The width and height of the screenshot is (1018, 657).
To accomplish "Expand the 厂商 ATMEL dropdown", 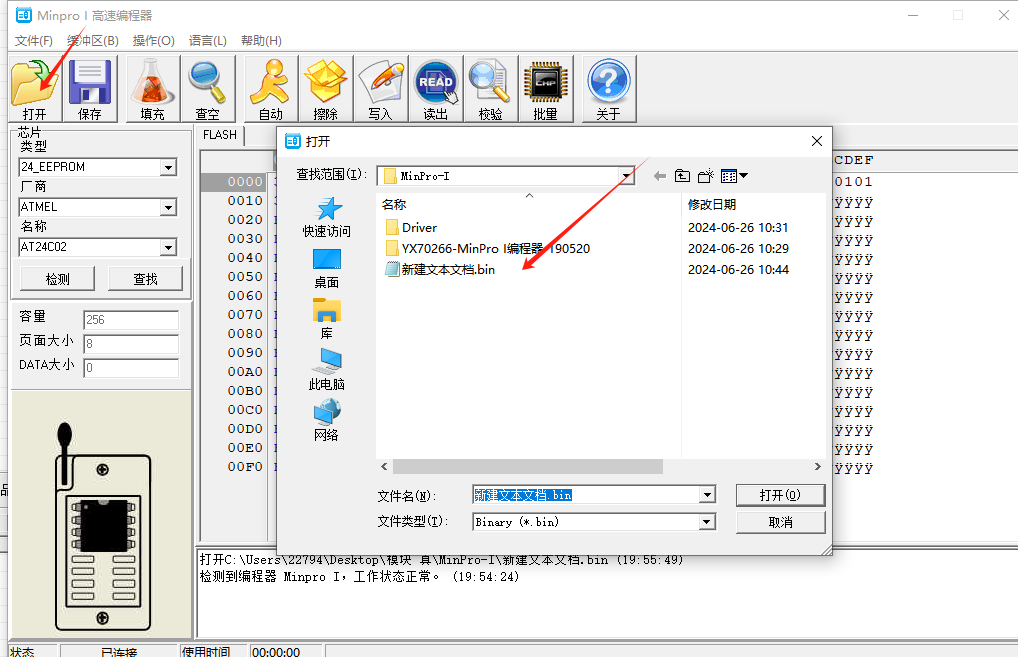I will click(168, 208).
